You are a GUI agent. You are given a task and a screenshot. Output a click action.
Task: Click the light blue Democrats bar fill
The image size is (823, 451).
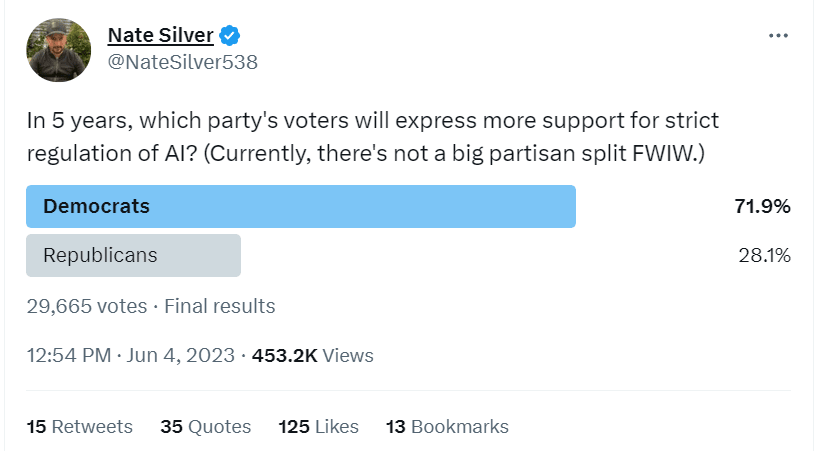coord(400,207)
